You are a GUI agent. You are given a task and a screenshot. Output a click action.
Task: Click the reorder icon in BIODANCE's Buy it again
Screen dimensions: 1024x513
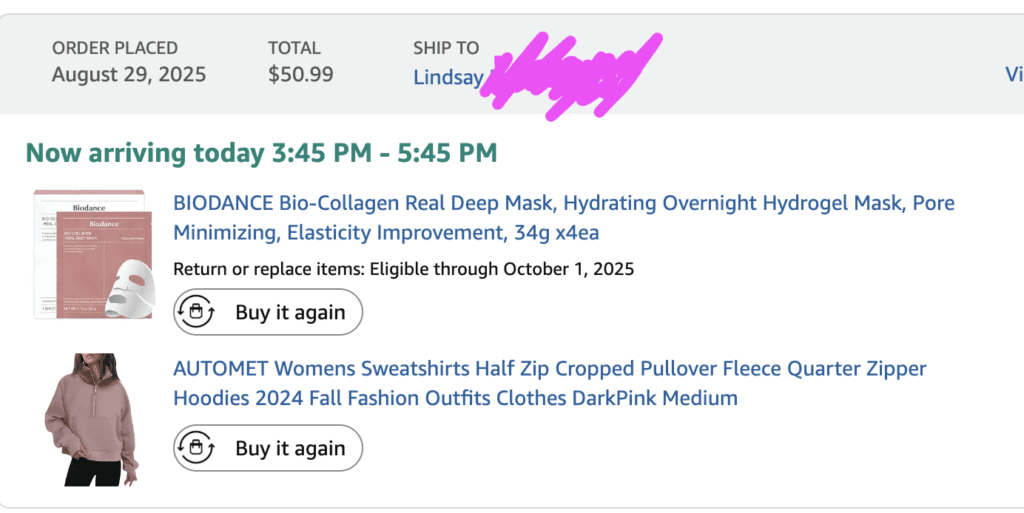tap(196, 312)
